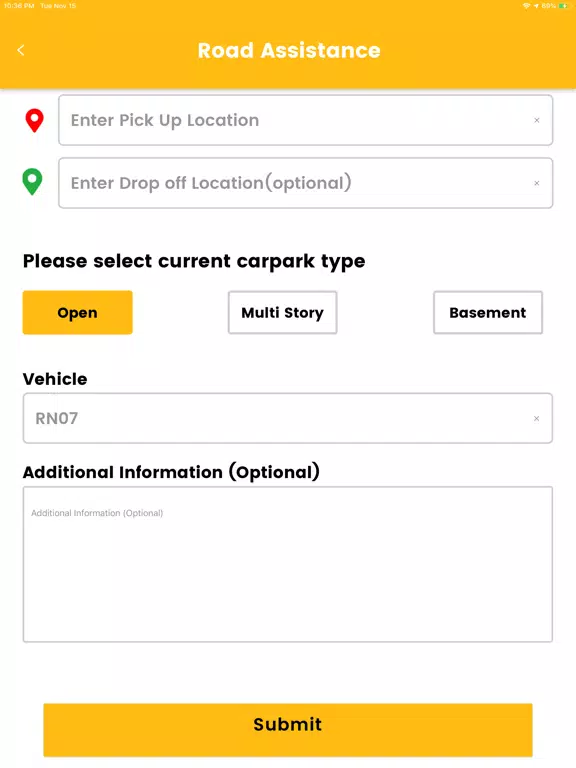Clear the Drop off Location field

click(537, 183)
